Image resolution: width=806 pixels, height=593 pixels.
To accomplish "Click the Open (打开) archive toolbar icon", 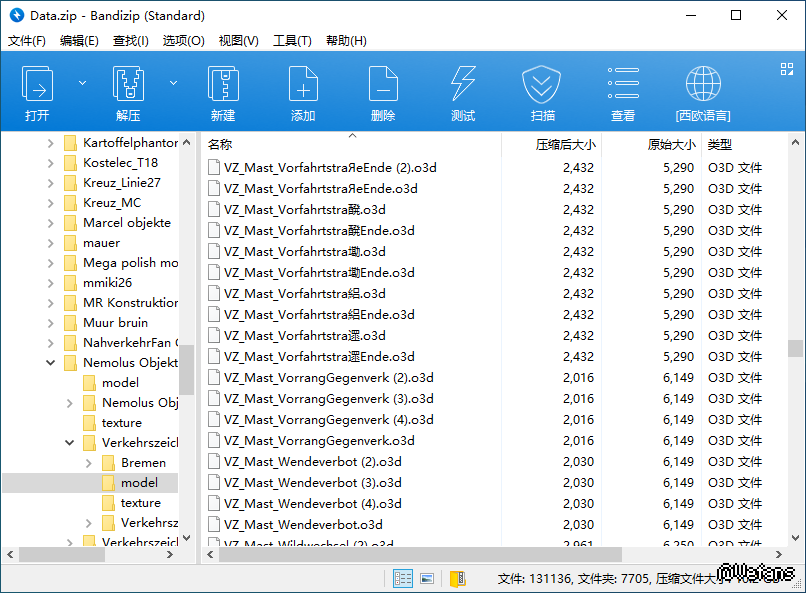I will click(x=38, y=84).
